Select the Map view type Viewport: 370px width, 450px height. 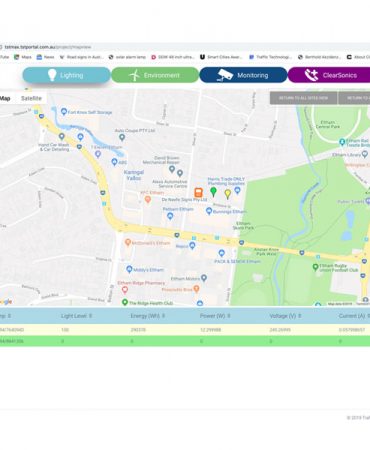(x=5, y=98)
